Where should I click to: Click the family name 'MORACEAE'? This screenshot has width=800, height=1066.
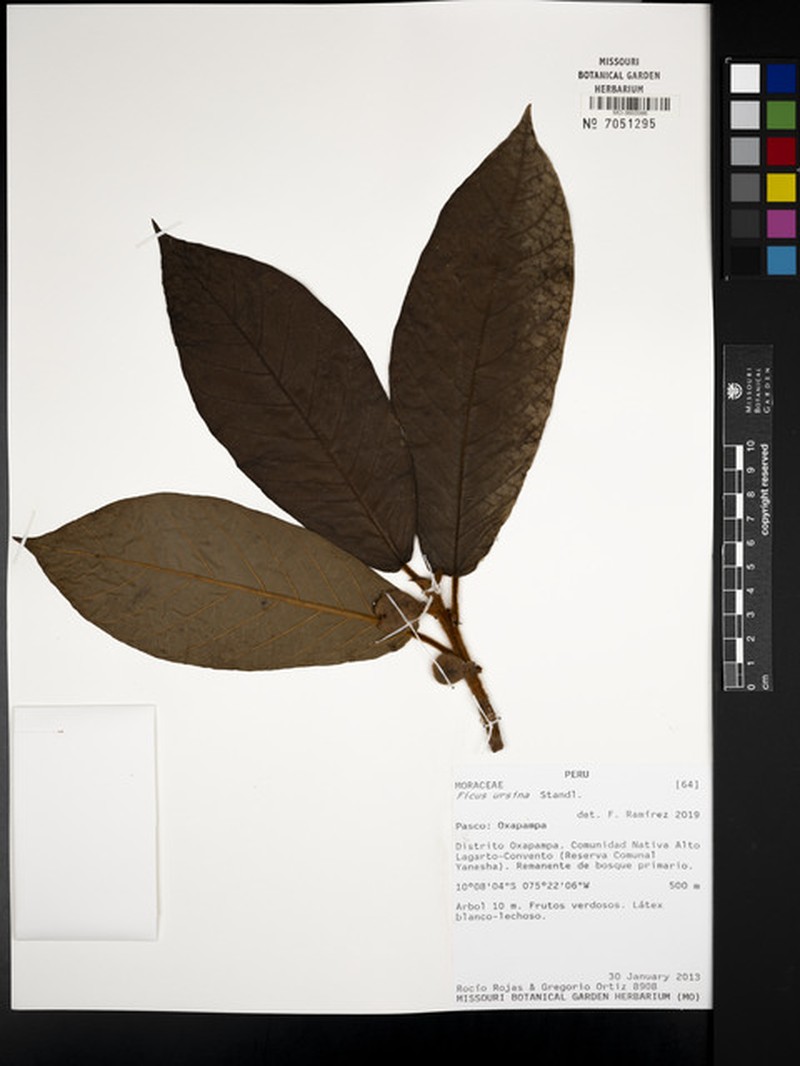(x=479, y=784)
